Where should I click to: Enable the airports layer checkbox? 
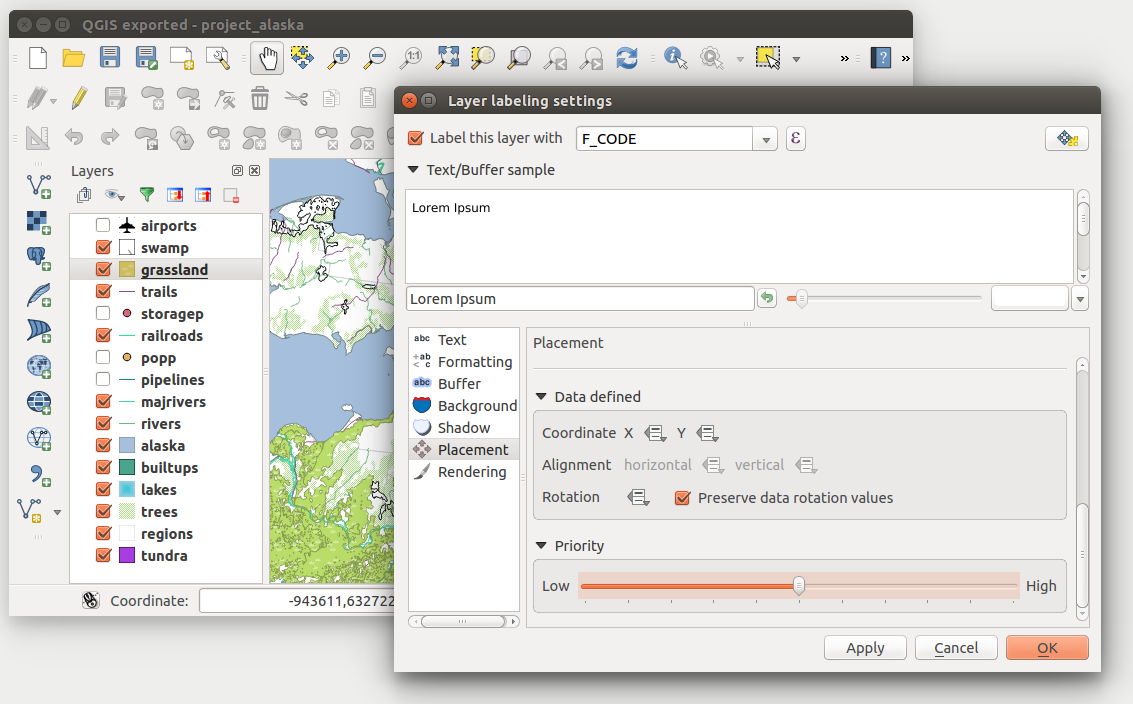click(103, 226)
